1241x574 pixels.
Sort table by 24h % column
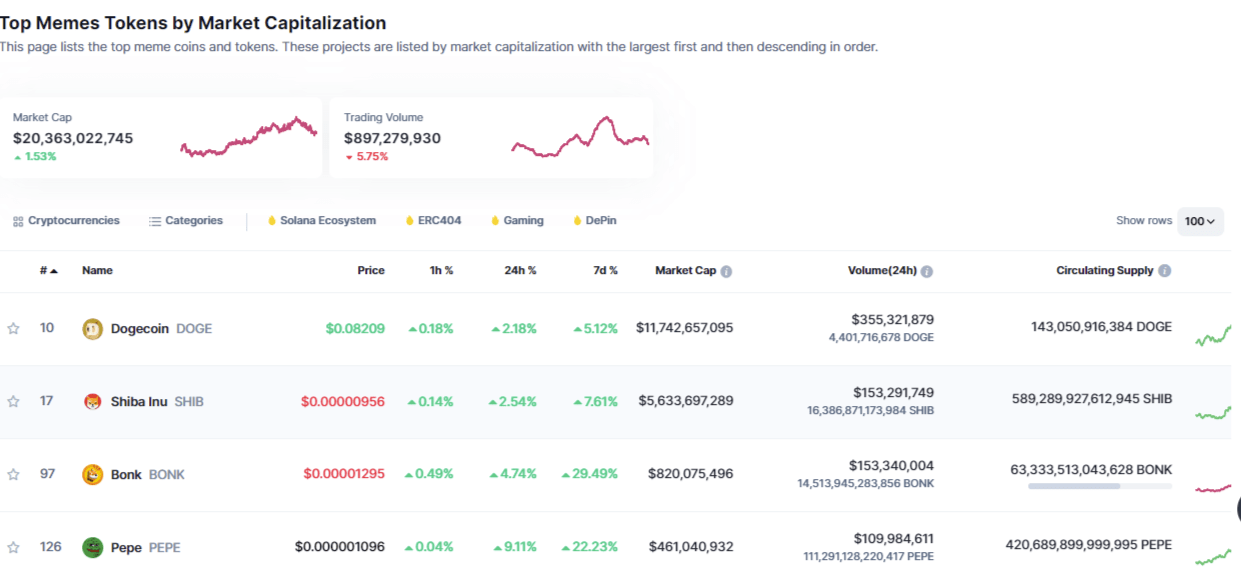click(520, 270)
